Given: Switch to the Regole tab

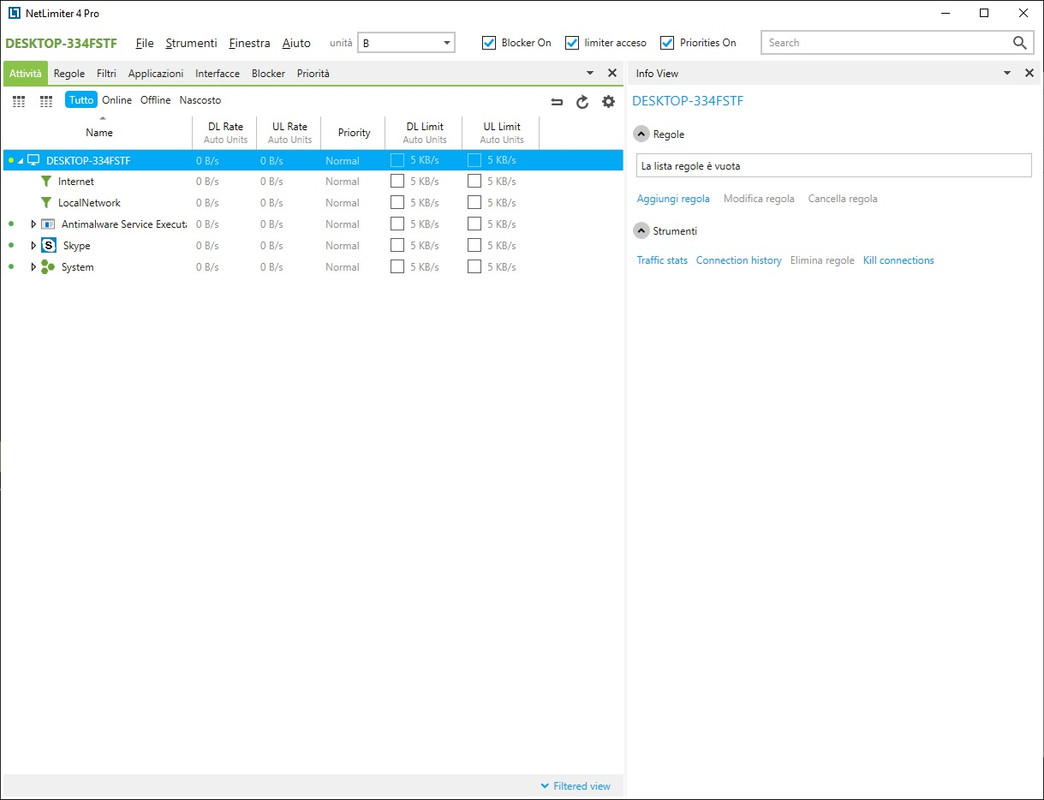Looking at the screenshot, I should pos(69,73).
